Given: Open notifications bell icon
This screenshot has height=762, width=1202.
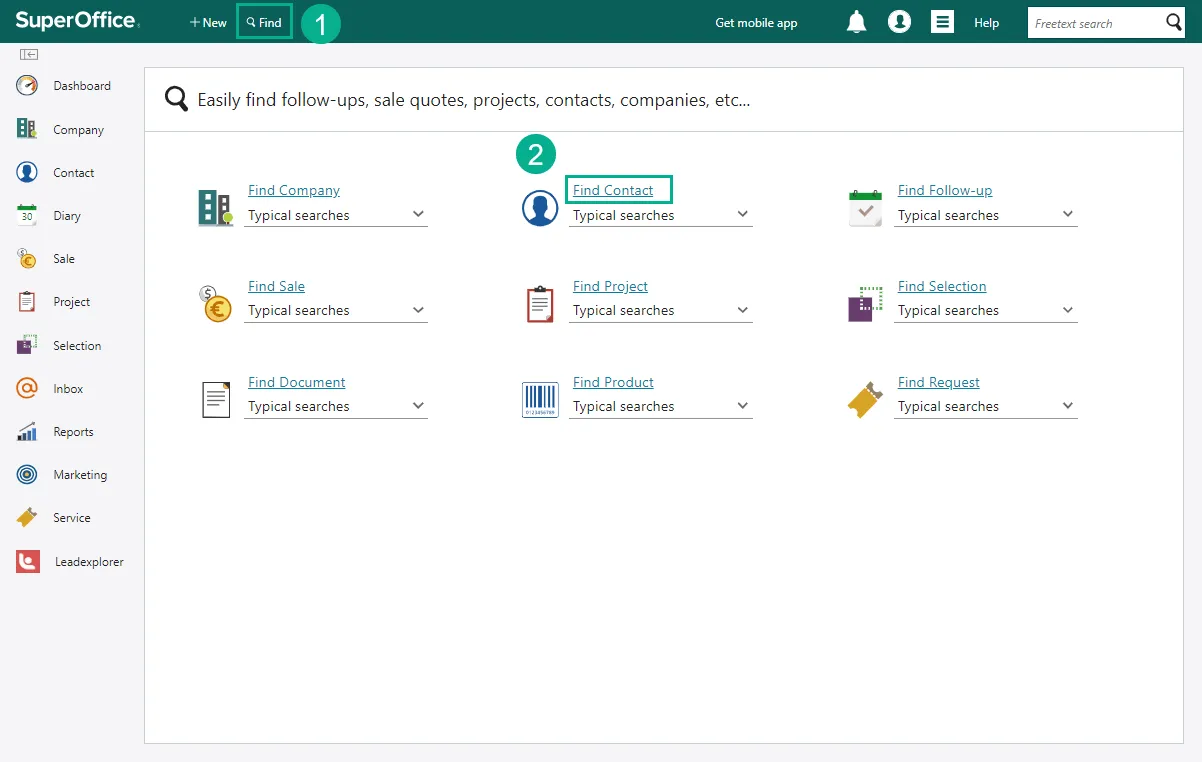Looking at the screenshot, I should (856, 22).
